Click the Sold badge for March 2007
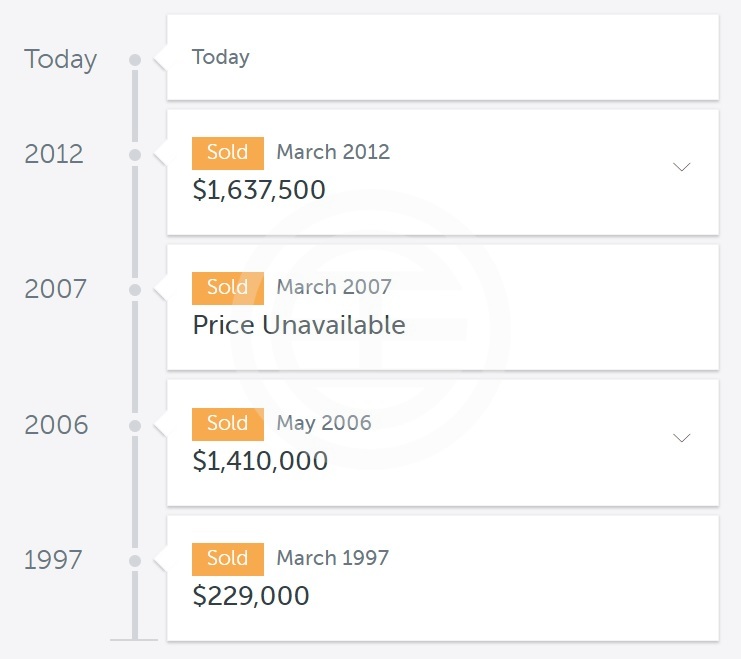 227,288
